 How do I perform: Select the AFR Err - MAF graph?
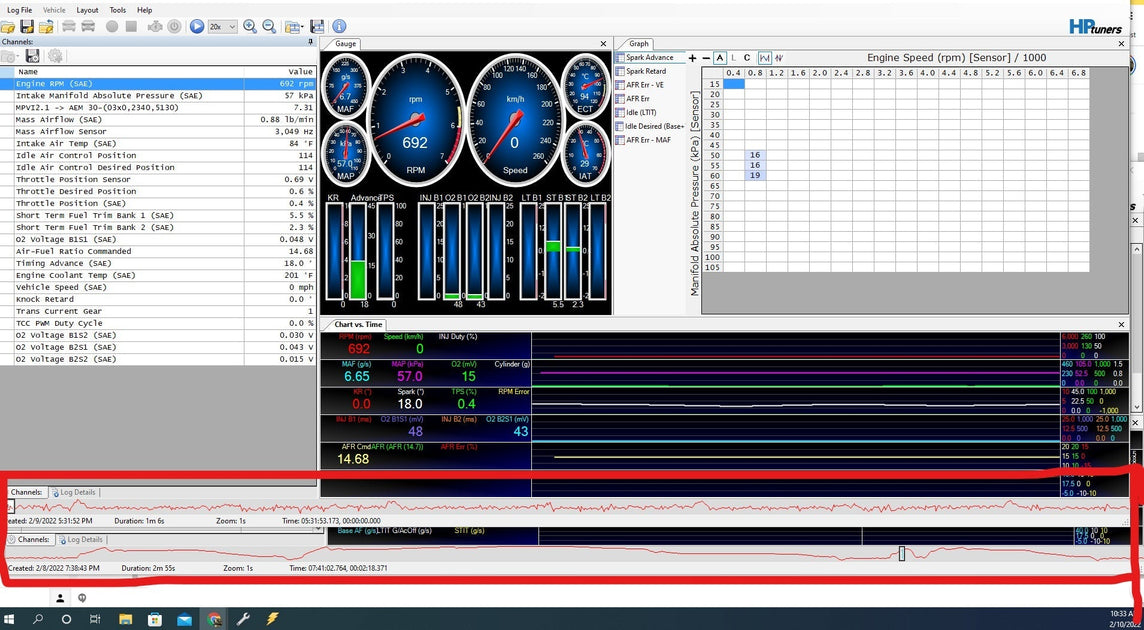coord(648,139)
